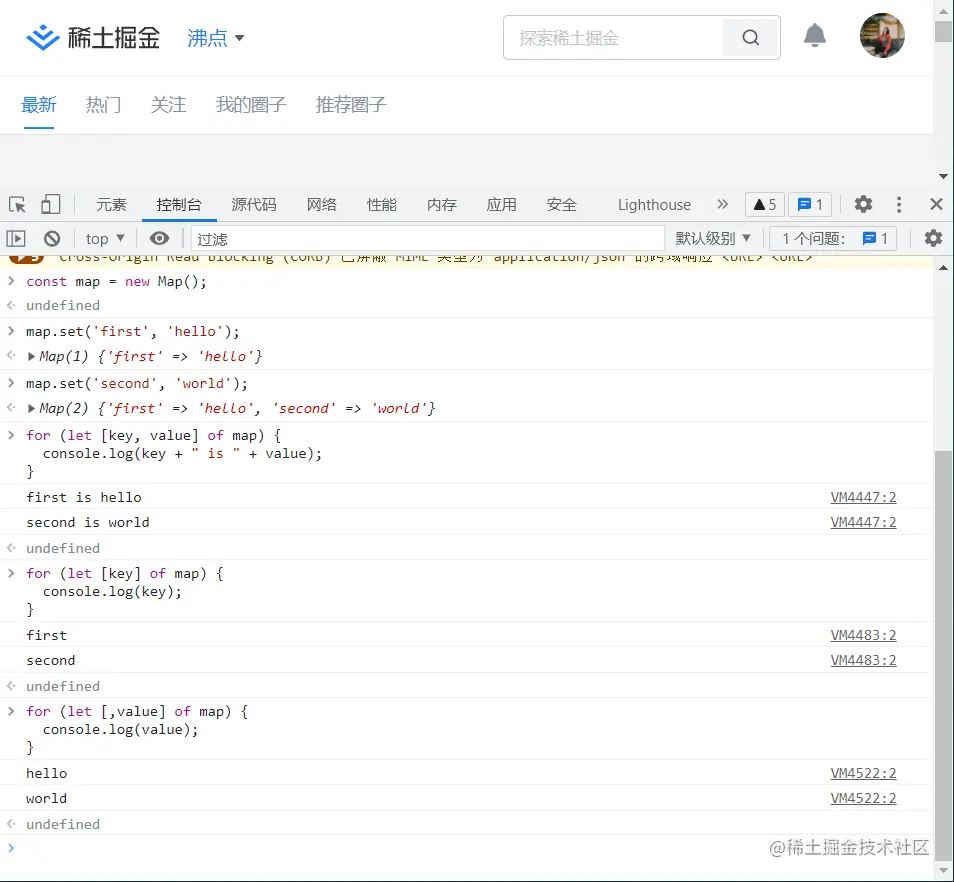Open VM4522:2 link beside 'world'
The height and width of the screenshot is (882, 954).
[x=863, y=799]
